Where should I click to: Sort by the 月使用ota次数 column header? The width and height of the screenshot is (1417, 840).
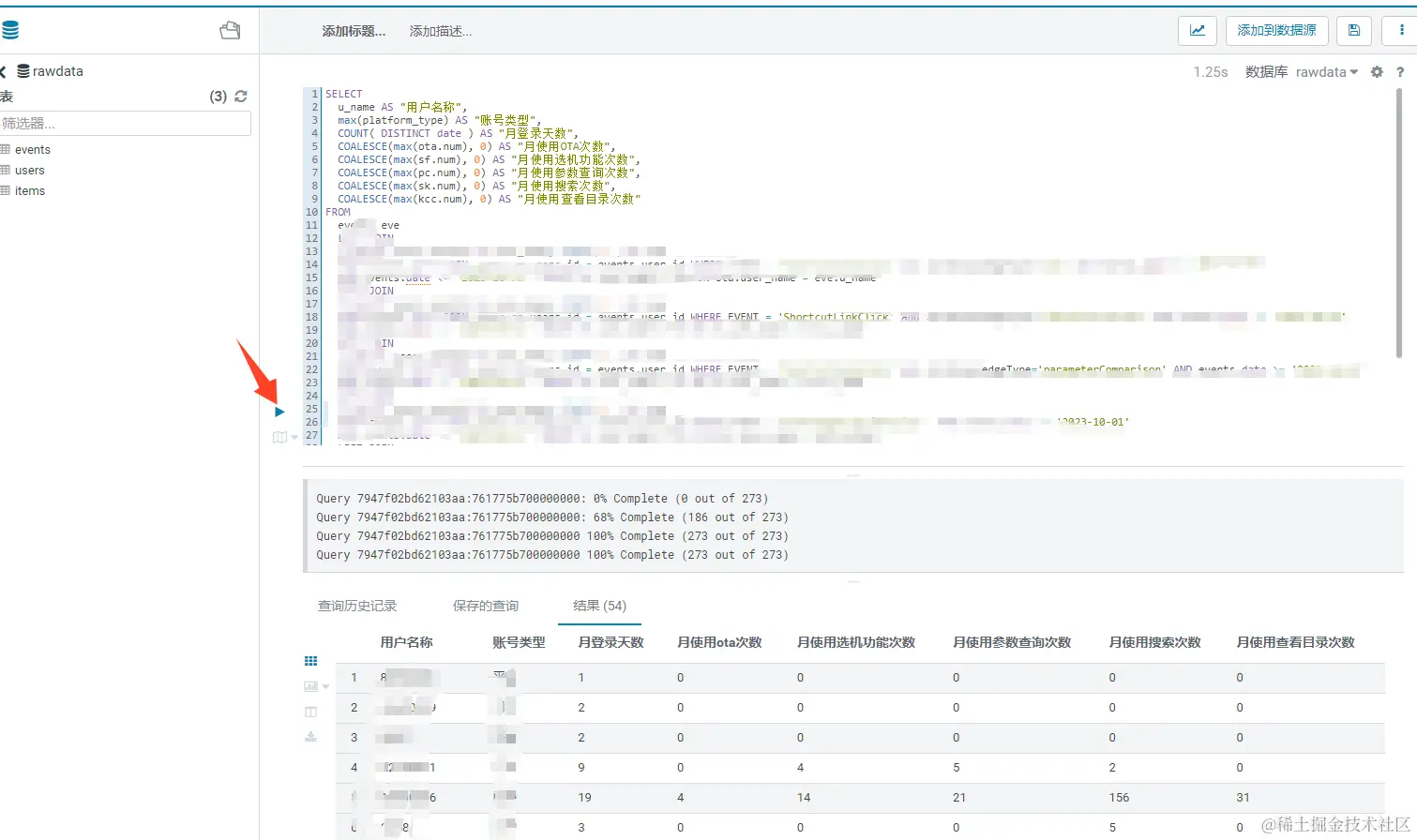click(719, 643)
